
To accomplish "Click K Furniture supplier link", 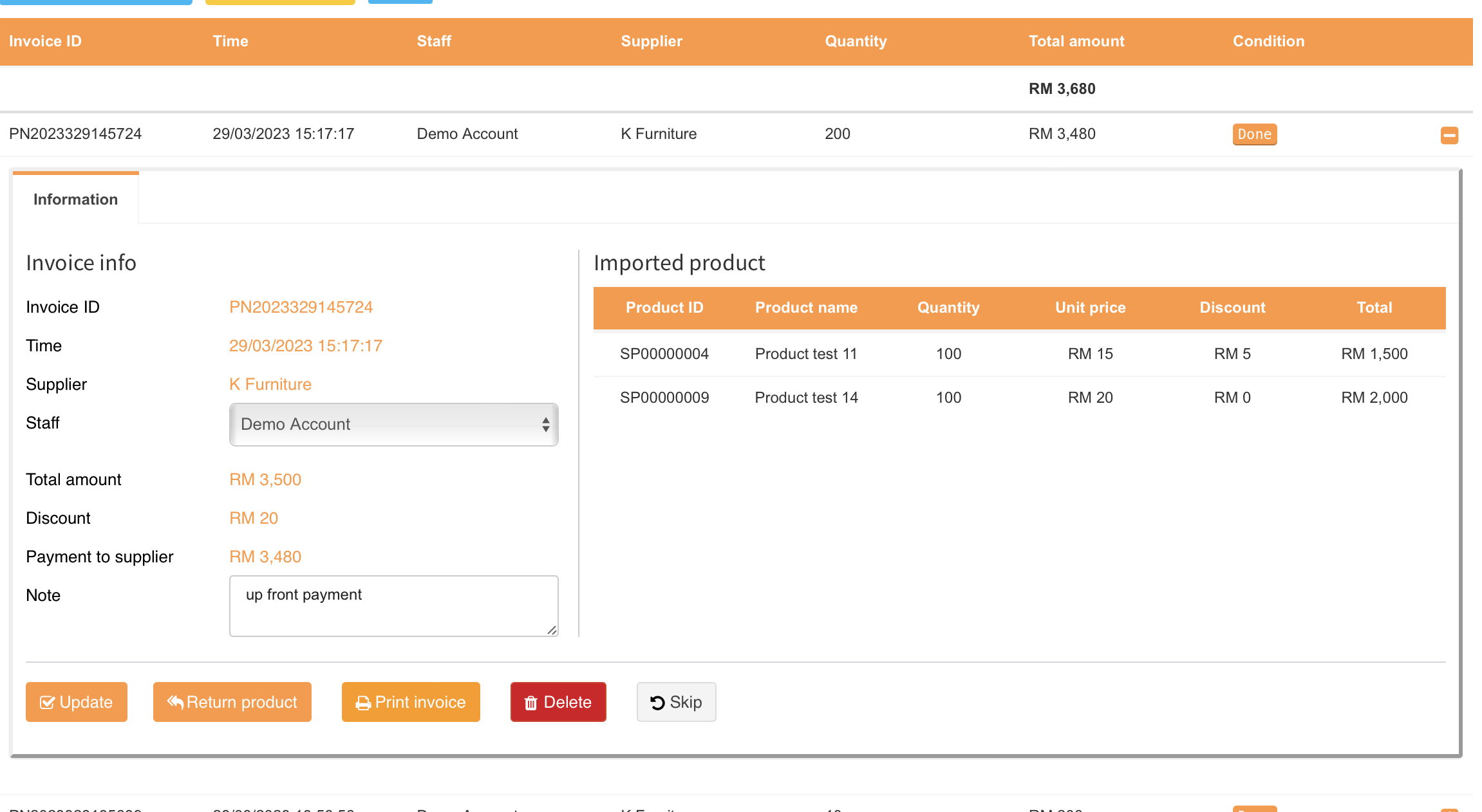I will (270, 384).
